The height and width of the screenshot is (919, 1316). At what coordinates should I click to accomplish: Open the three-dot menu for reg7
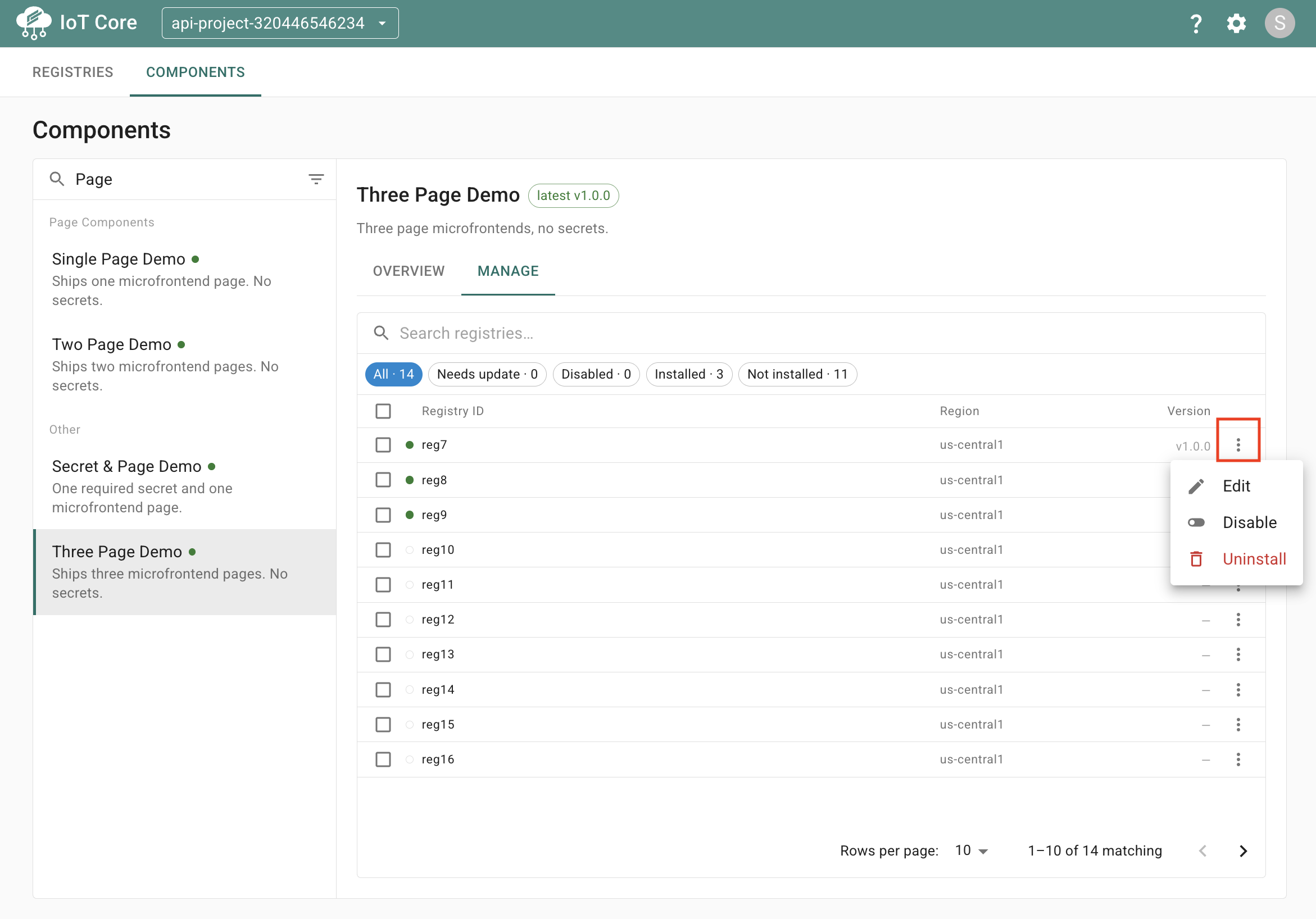coord(1238,444)
